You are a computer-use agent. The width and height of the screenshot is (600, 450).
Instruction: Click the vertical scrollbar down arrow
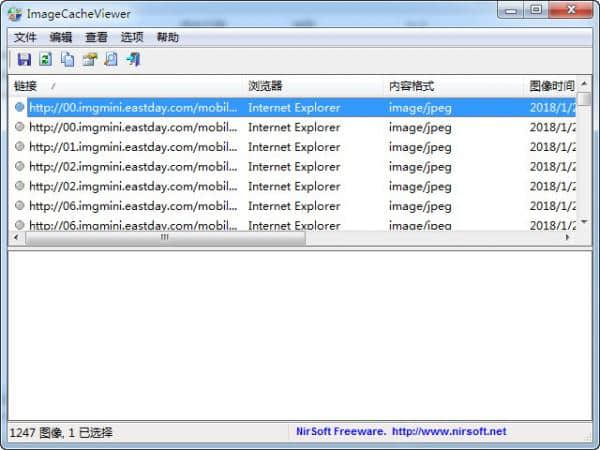tap(584, 222)
